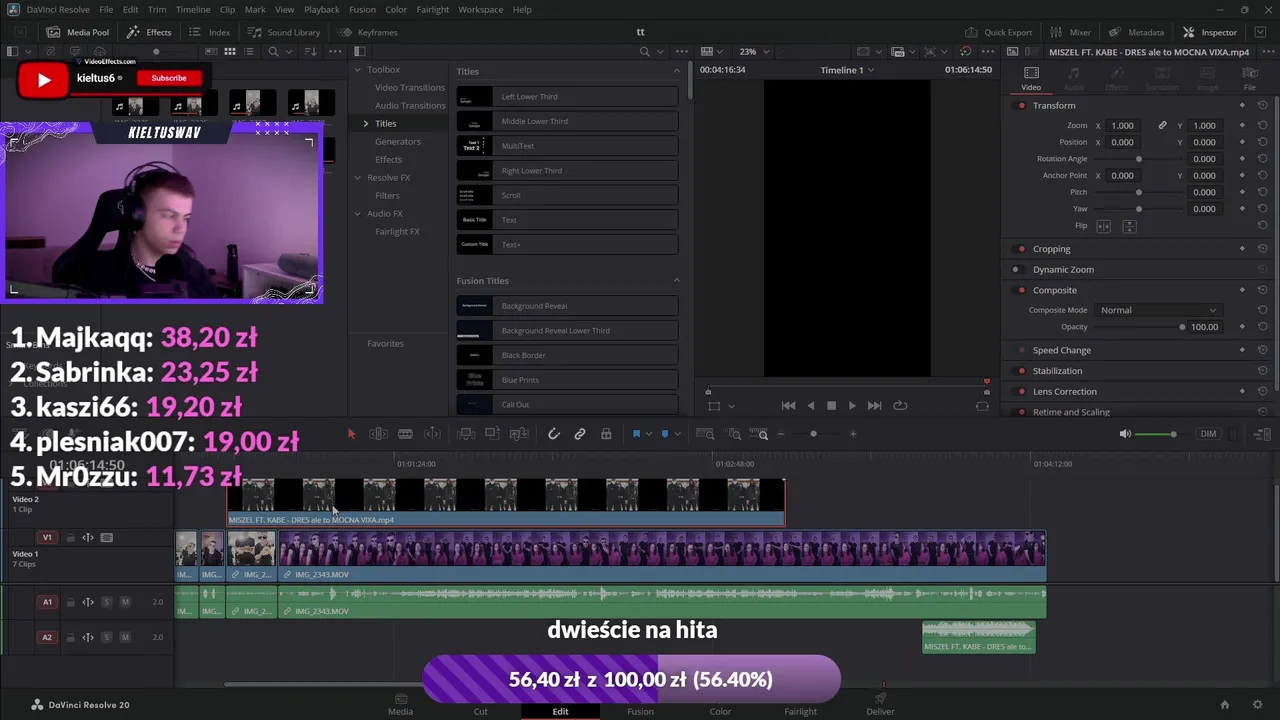Viewport: 1280px width, 720px height.
Task: Toggle the Position Lock icon
Action: [x=606, y=434]
